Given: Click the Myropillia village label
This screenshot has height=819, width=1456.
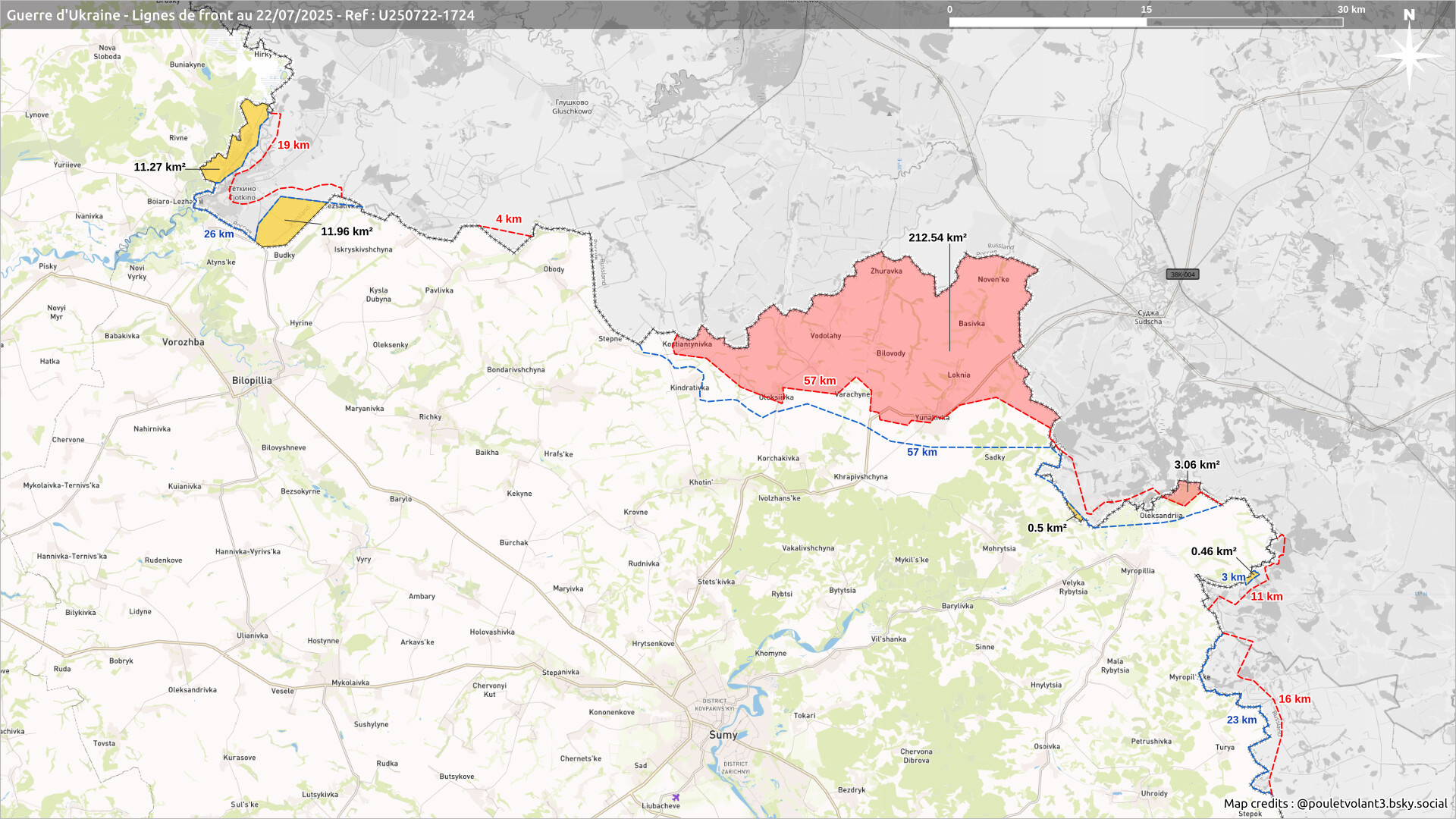Looking at the screenshot, I should pos(1137,571).
